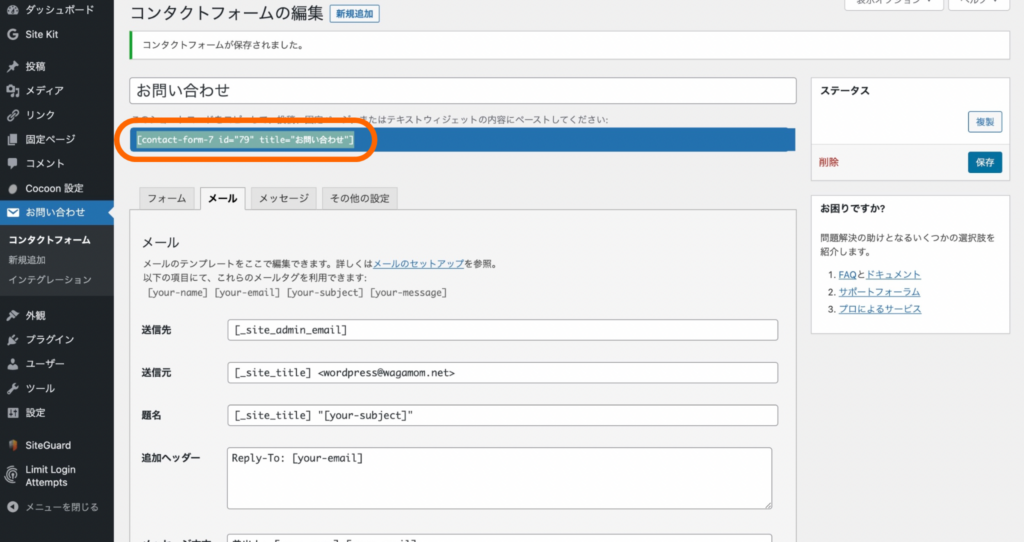Open the その他の設定 tab
Screen dimensions: 1024x542
[x=359, y=198]
